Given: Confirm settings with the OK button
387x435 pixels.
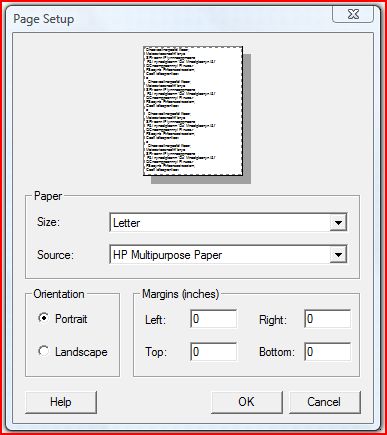Looking at the screenshot, I should click(247, 402).
